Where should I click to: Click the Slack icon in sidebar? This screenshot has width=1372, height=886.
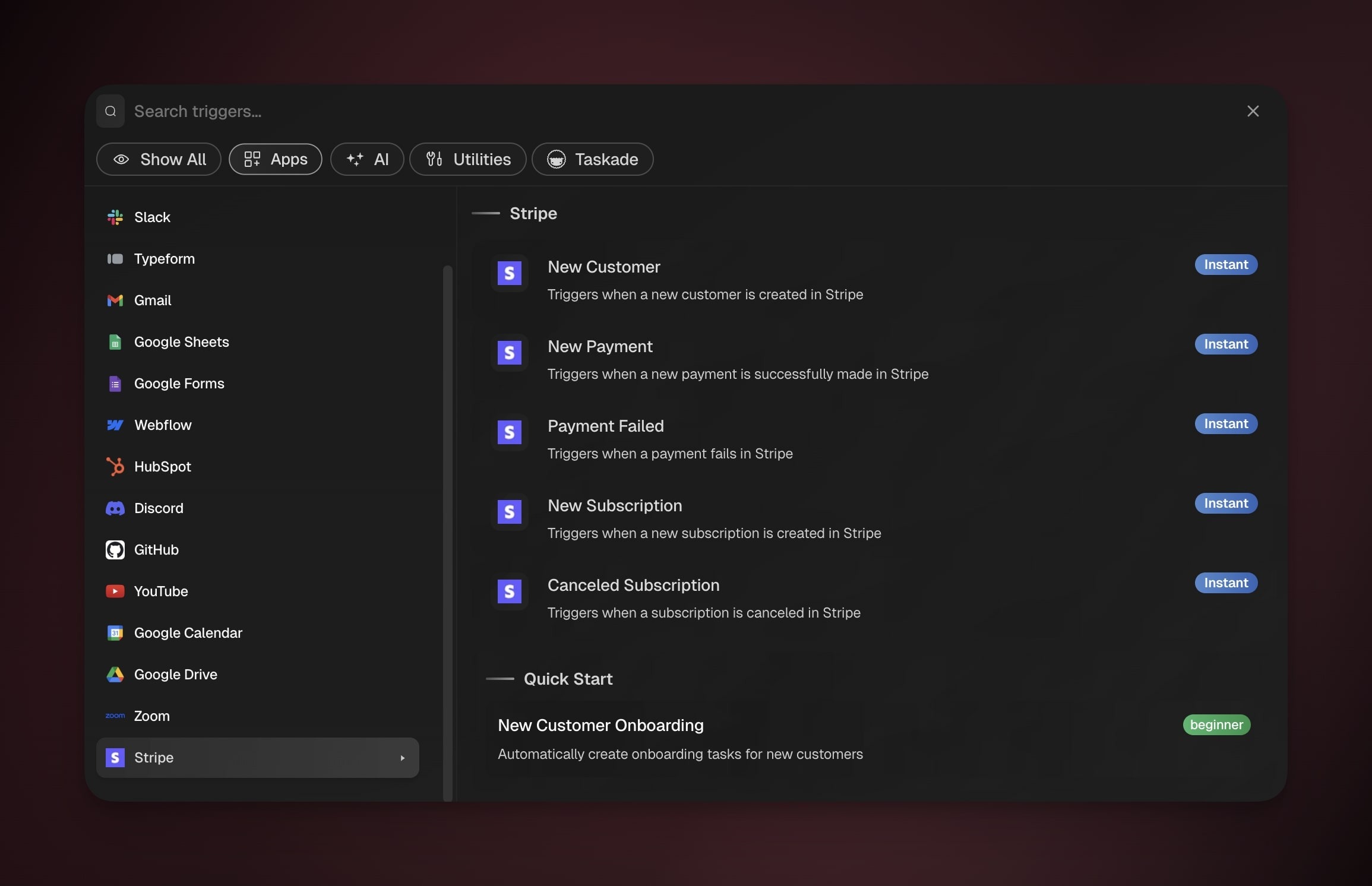[x=115, y=217]
